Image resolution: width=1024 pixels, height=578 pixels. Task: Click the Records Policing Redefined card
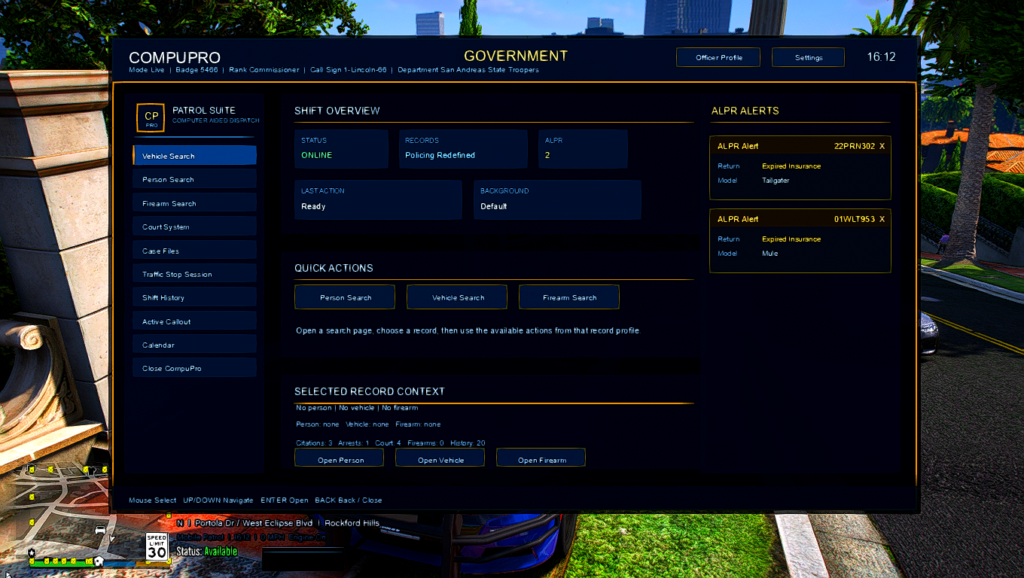463,149
